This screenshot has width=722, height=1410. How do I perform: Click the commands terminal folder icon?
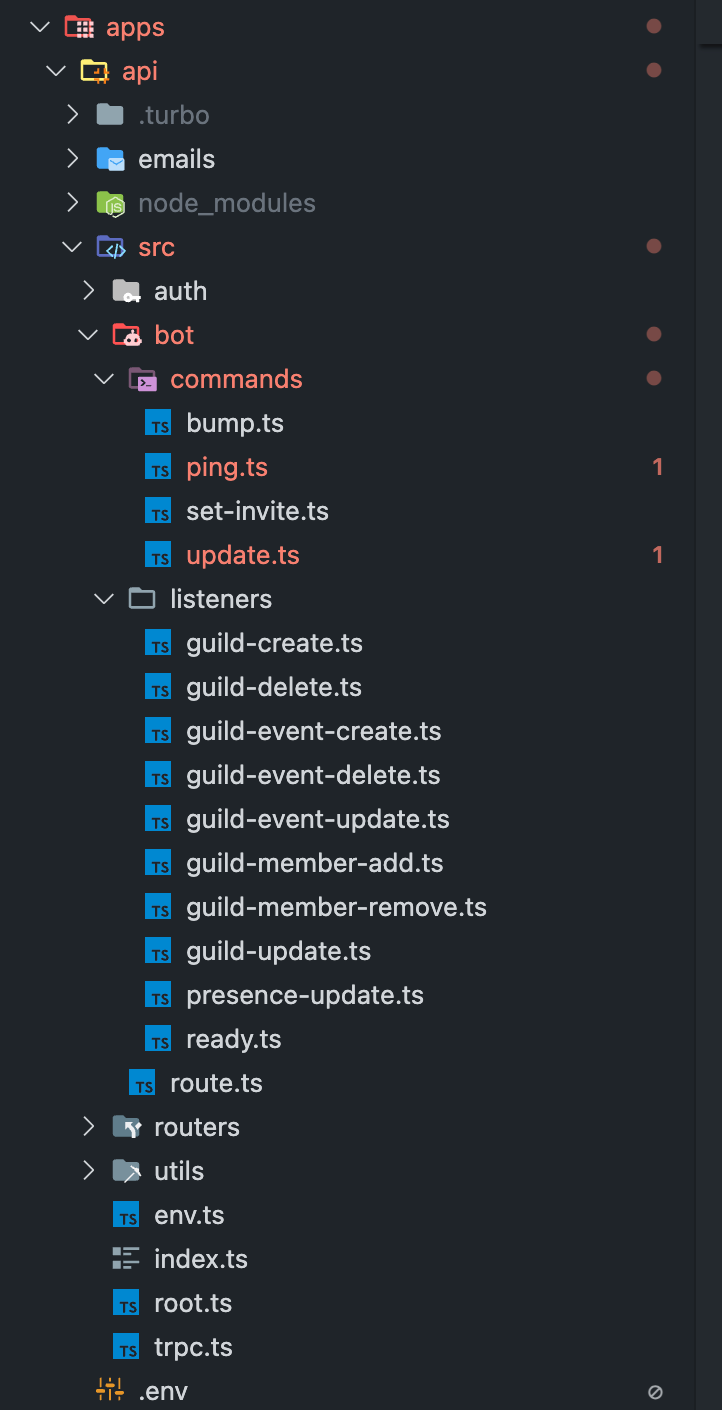coord(142,379)
